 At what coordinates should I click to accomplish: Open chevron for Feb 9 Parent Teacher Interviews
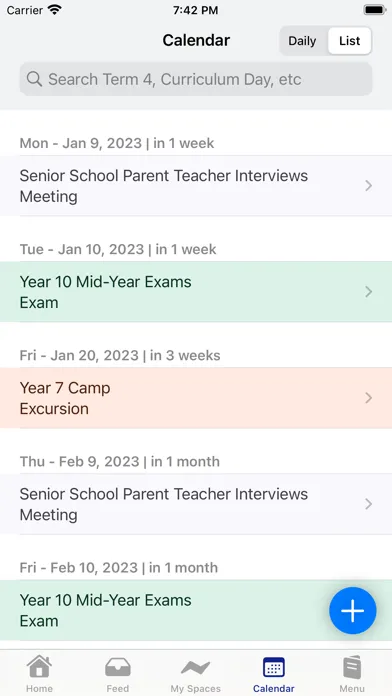[x=368, y=504]
